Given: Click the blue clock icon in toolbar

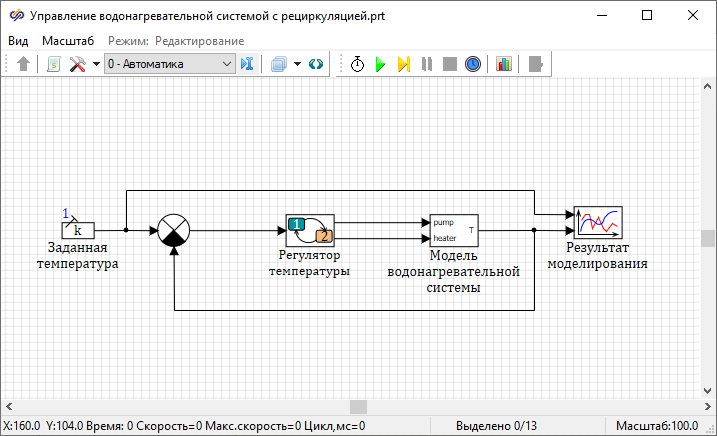Looking at the screenshot, I should click(x=473, y=64).
